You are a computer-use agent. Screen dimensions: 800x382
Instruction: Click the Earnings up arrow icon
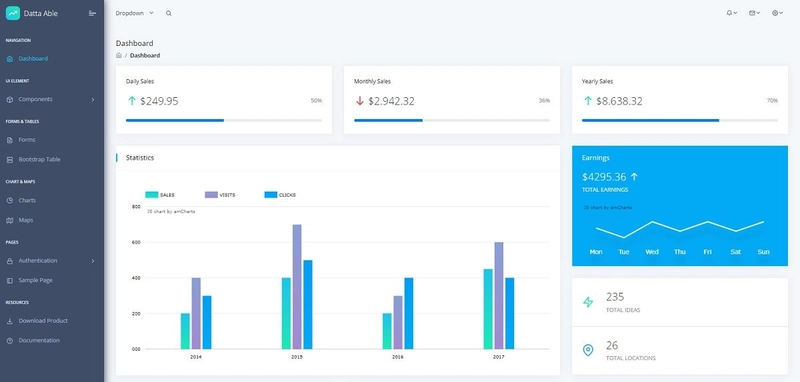pos(634,177)
